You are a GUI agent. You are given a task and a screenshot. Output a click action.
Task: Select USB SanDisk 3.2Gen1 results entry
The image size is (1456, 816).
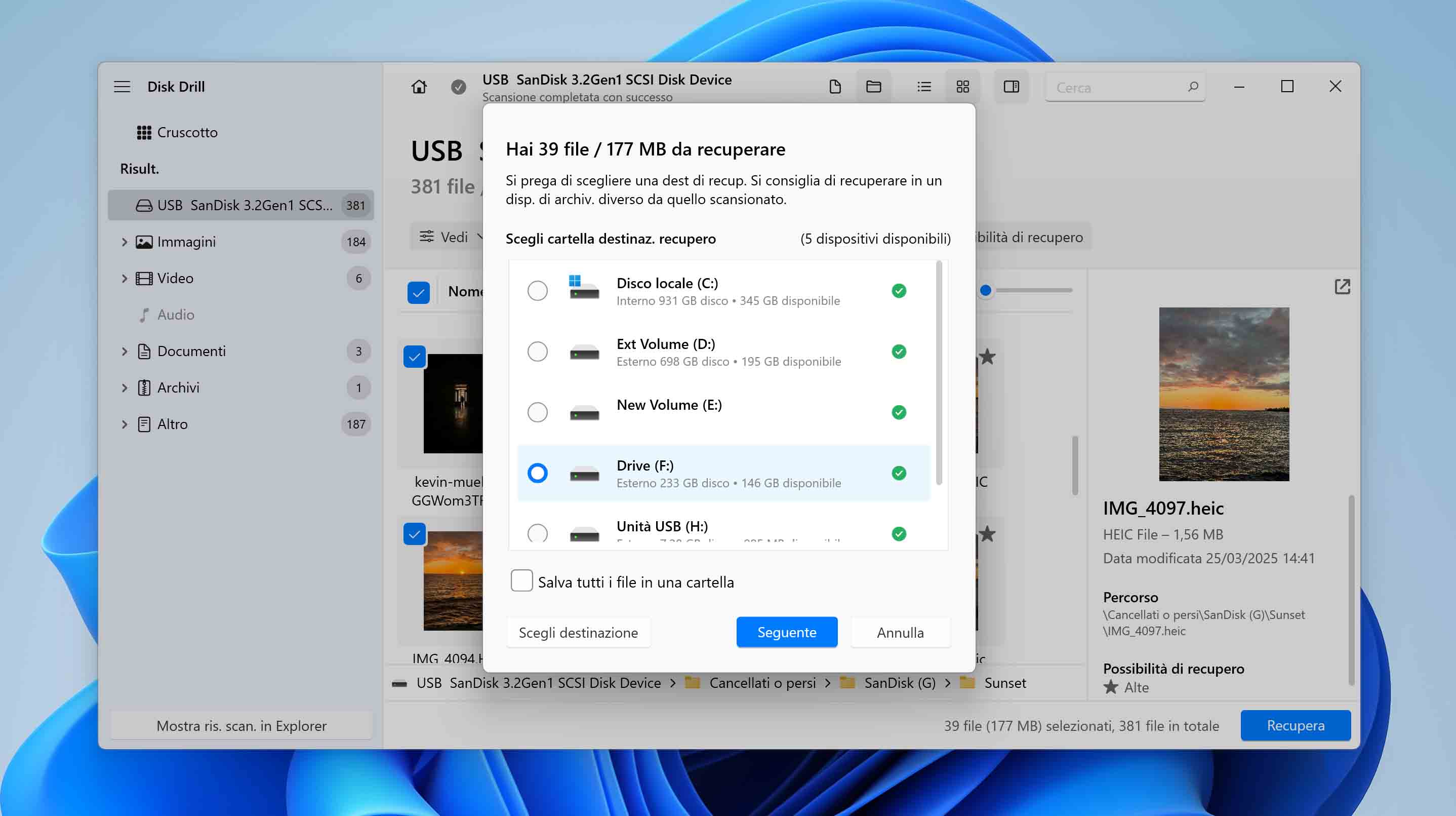(x=241, y=205)
